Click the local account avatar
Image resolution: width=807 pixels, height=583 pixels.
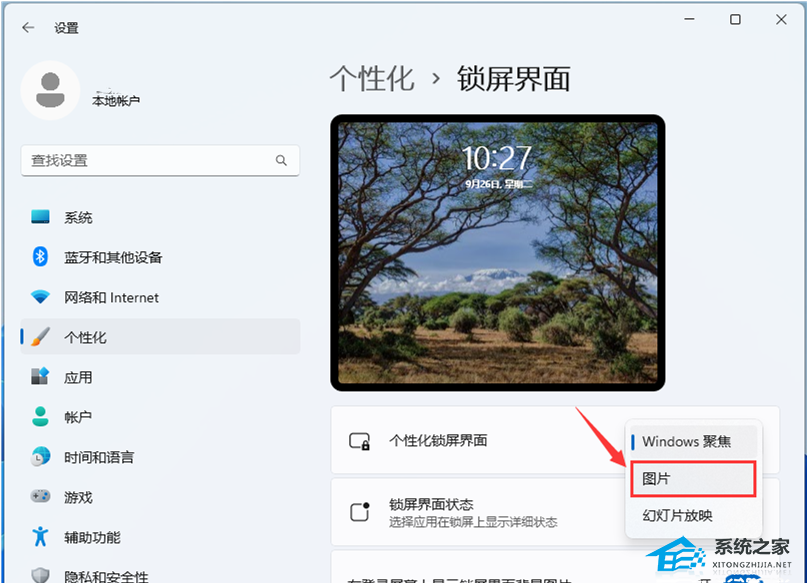click(x=50, y=91)
